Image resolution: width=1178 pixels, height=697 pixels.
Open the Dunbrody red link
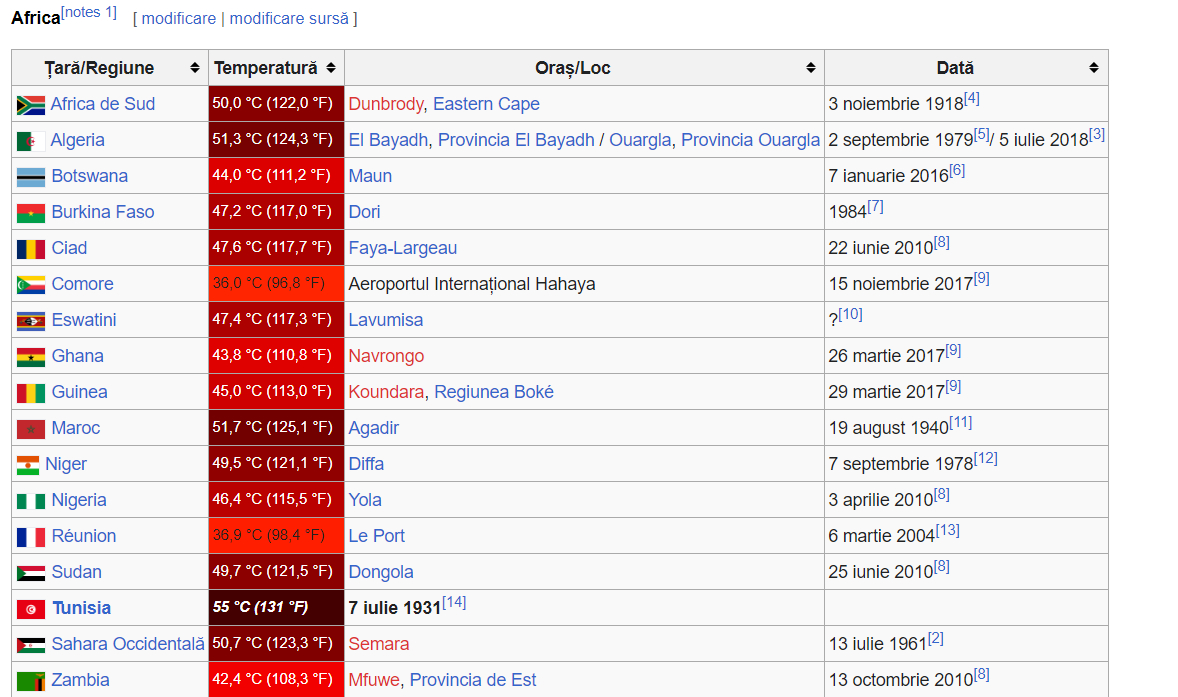tap(386, 104)
